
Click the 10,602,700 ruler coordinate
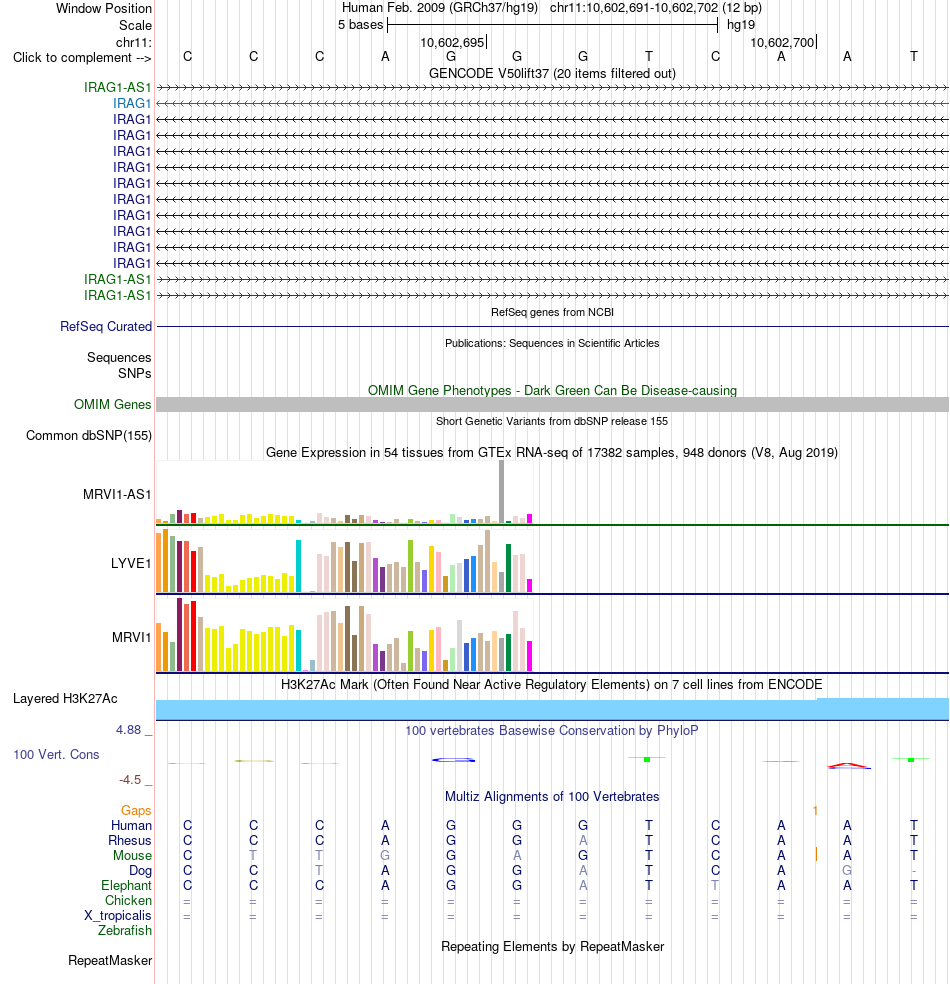click(x=782, y=43)
